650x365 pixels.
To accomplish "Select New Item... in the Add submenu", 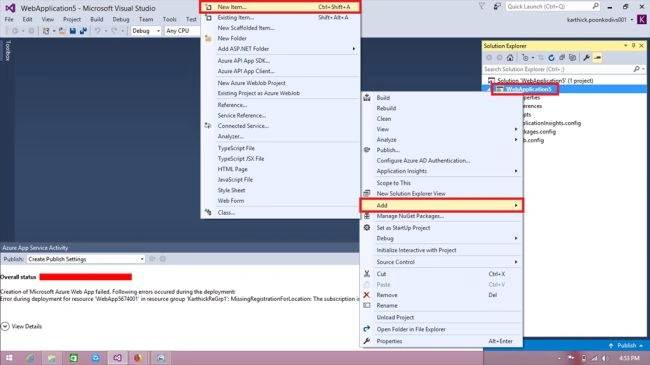I will (x=280, y=7).
